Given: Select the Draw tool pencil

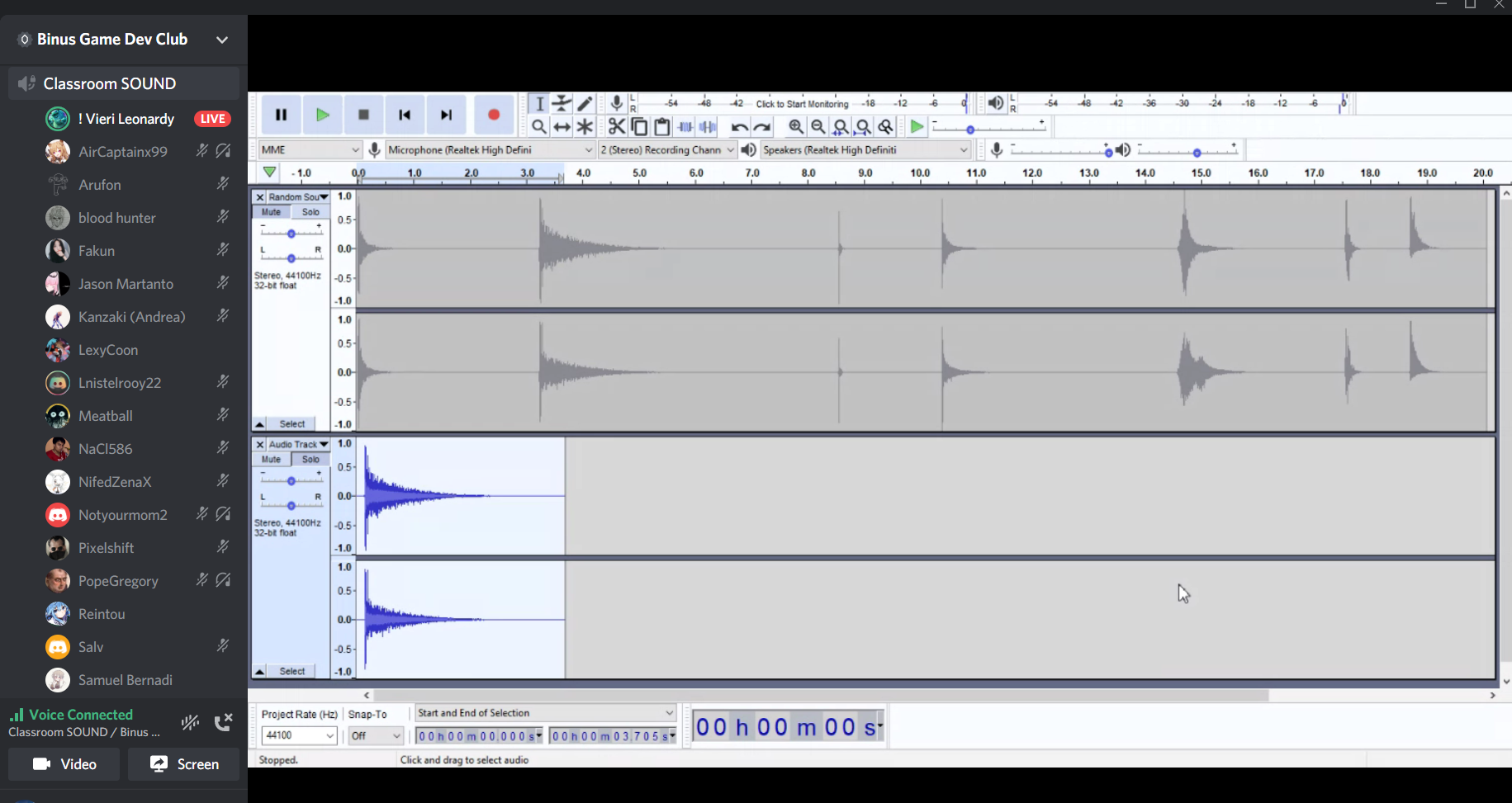Looking at the screenshot, I should coord(585,103).
